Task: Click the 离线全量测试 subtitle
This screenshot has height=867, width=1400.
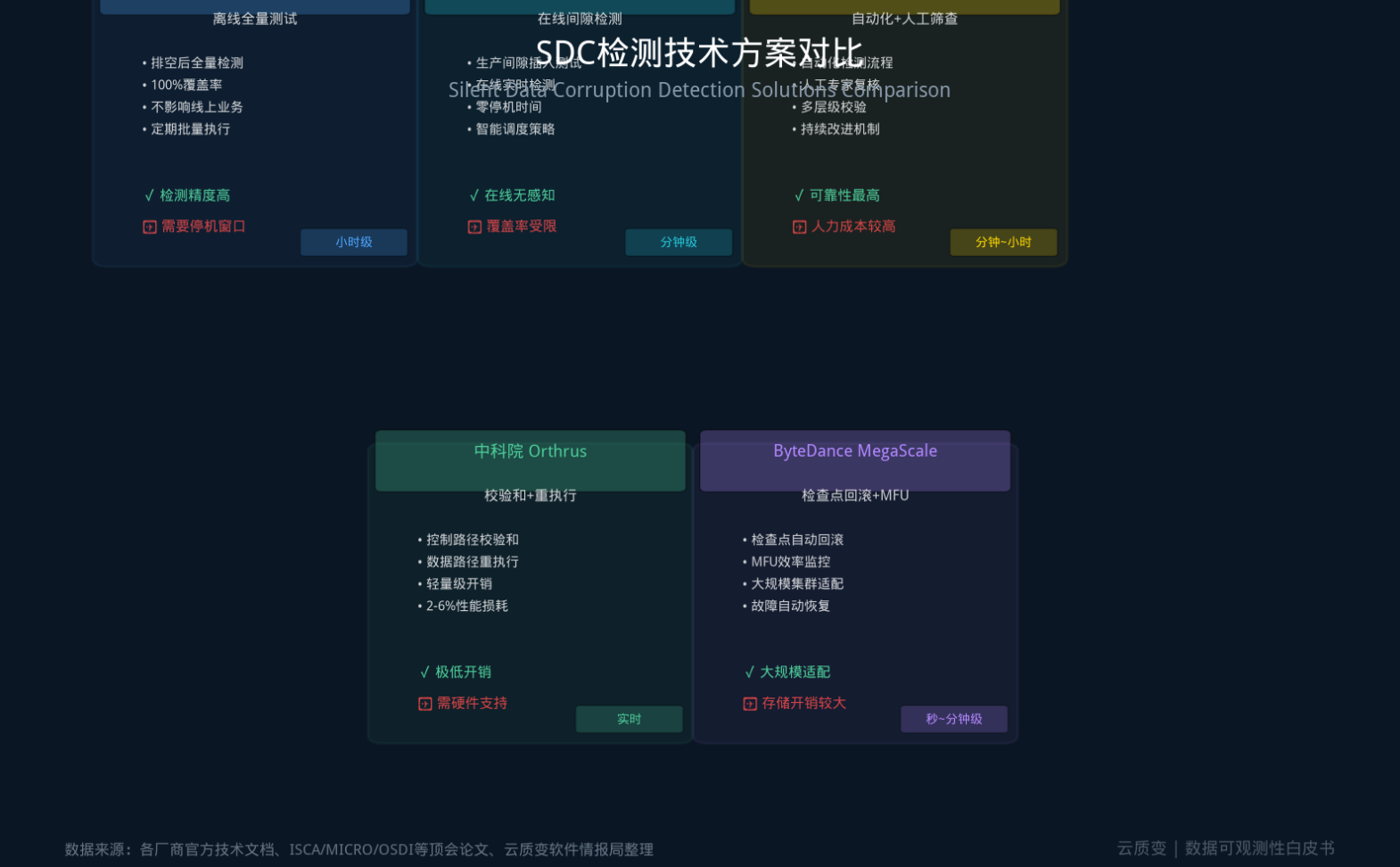Action: (x=255, y=19)
